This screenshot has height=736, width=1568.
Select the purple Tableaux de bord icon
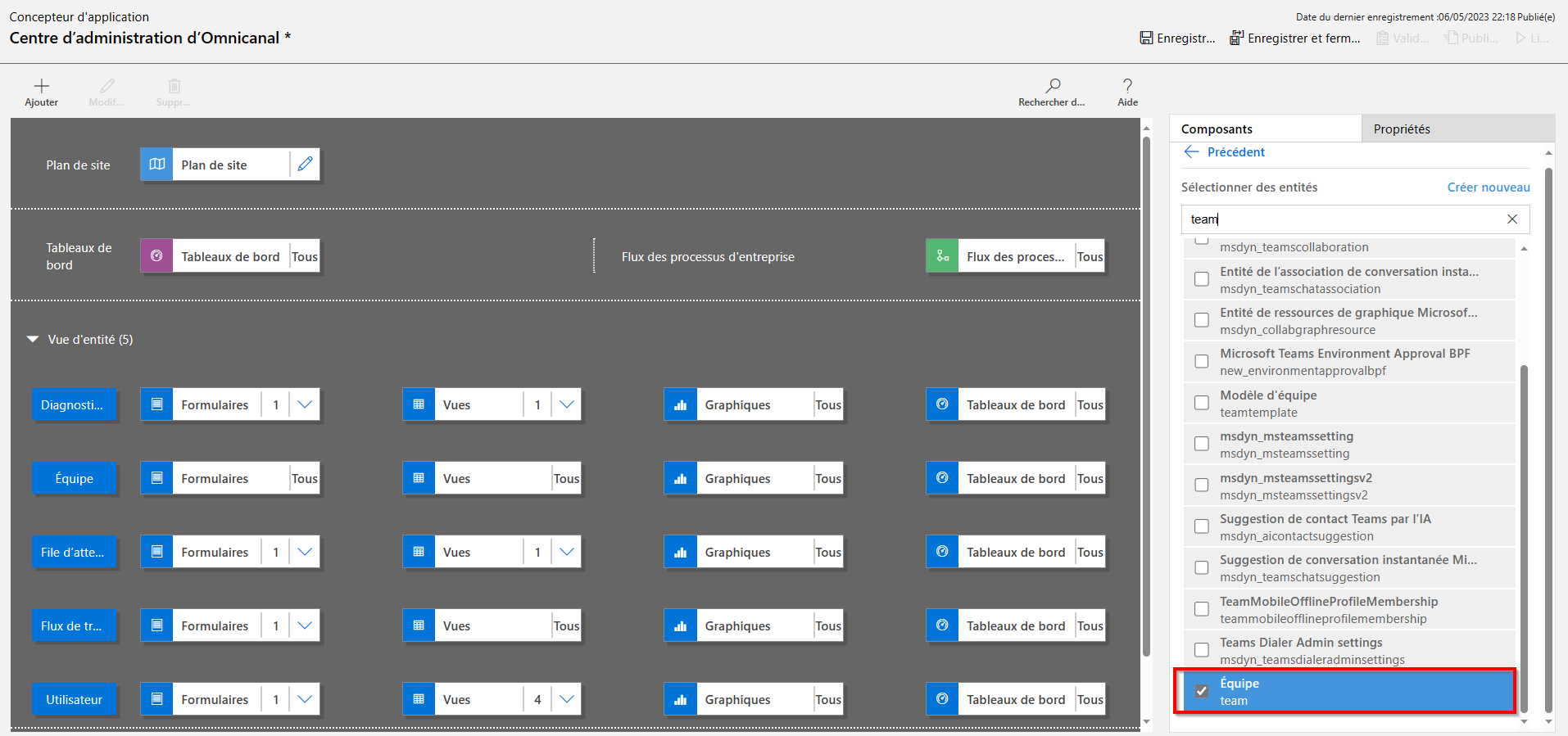[156, 256]
